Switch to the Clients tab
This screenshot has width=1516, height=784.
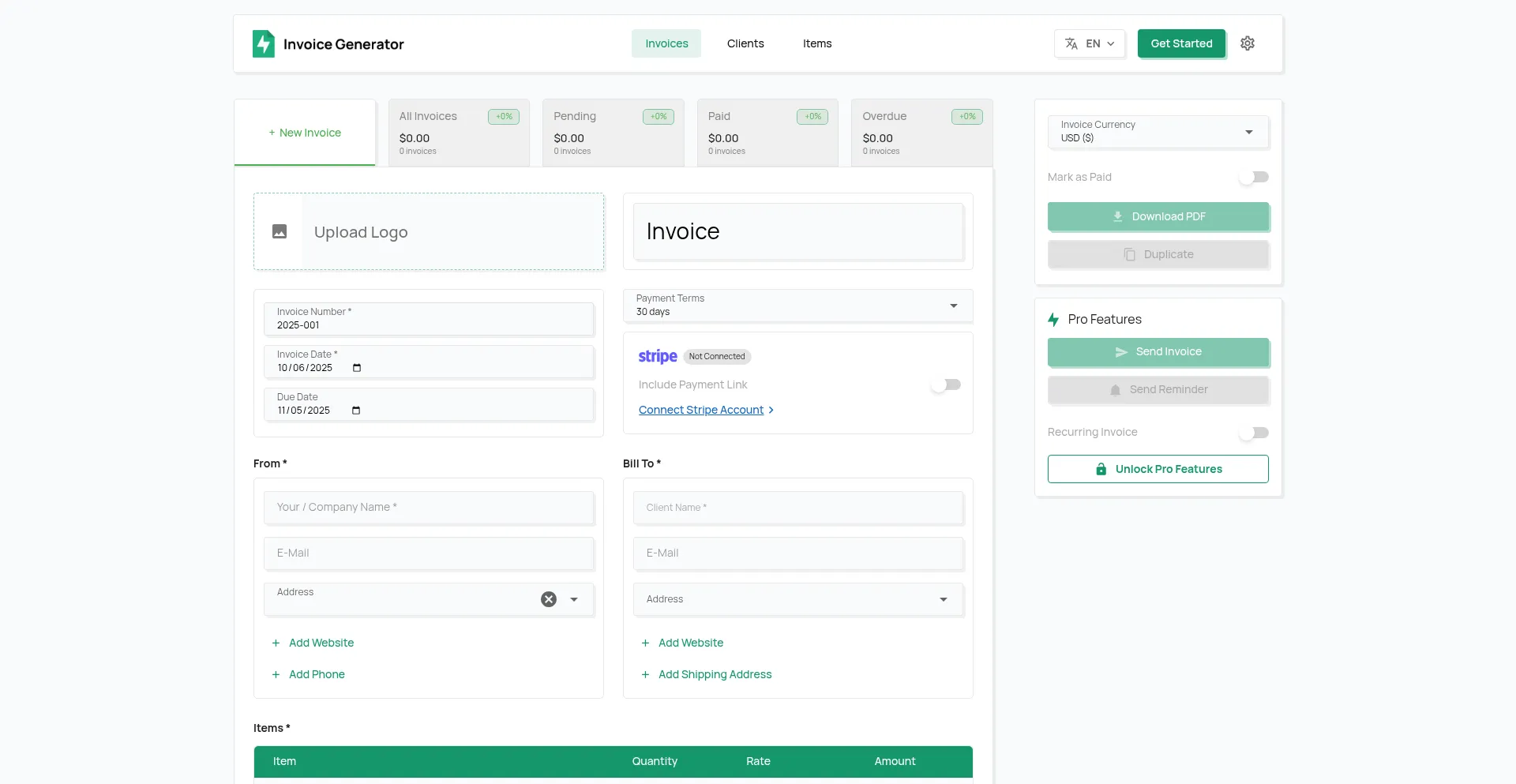click(x=745, y=43)
